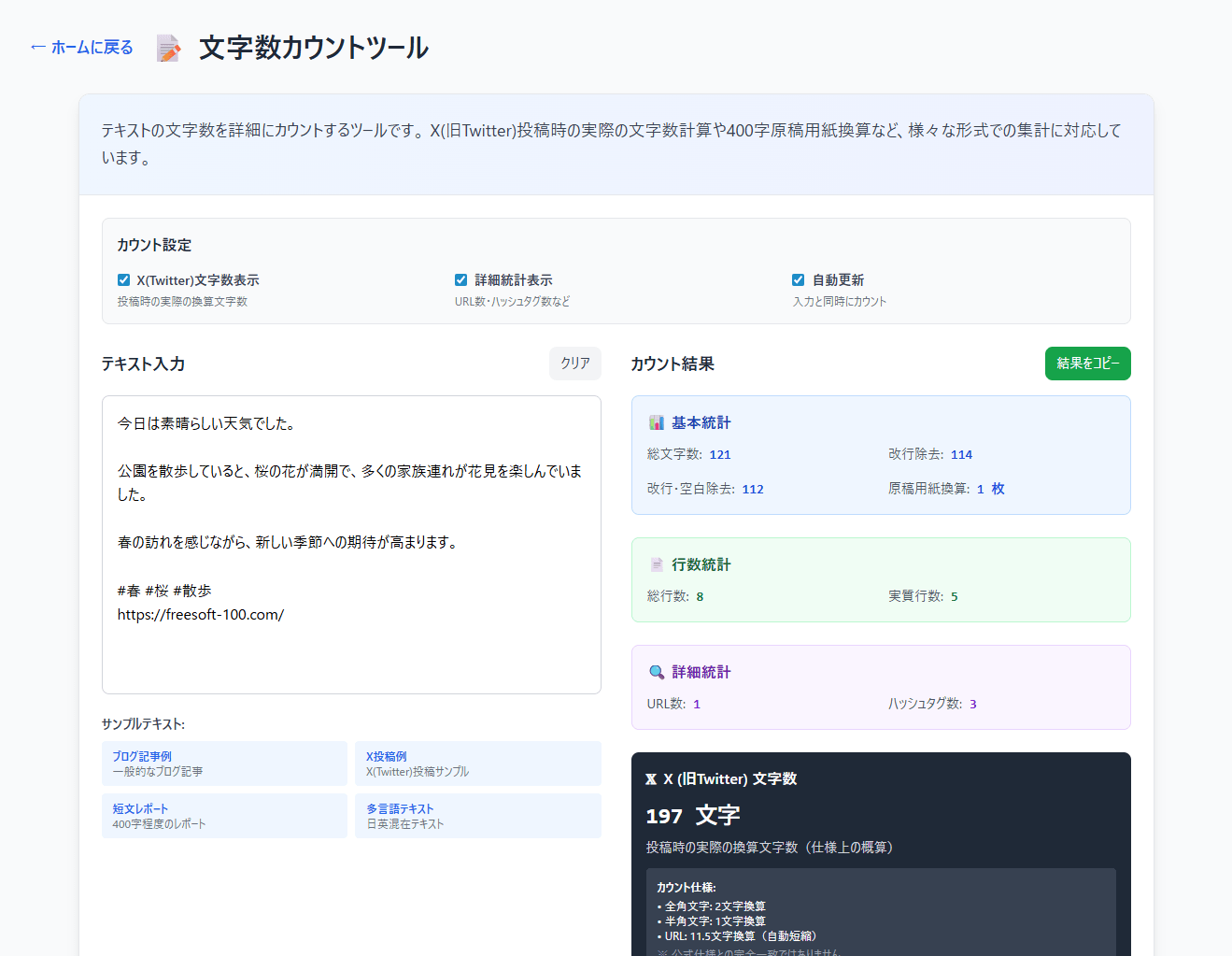
Task: Go back via ホームに戻る link
Action: click(82, 48)
